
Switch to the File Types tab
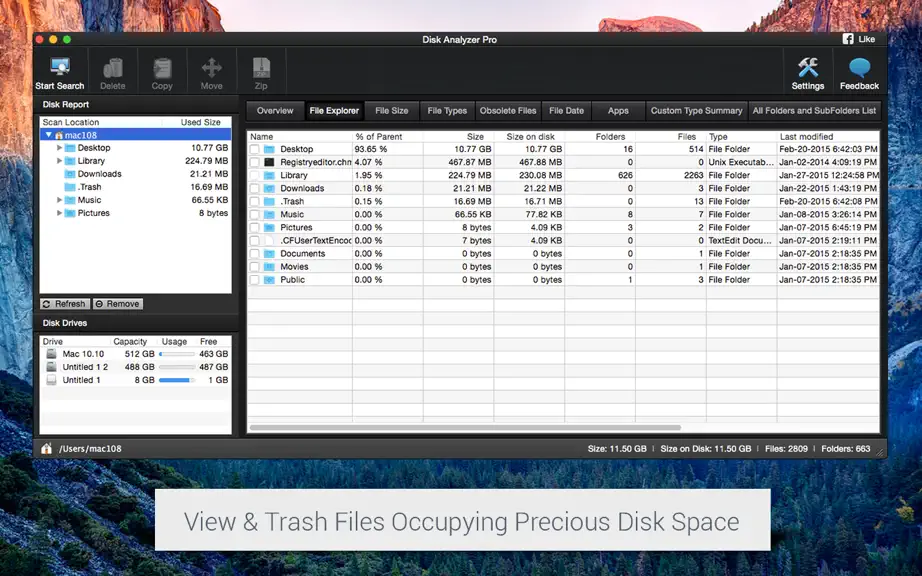point(447,110)
